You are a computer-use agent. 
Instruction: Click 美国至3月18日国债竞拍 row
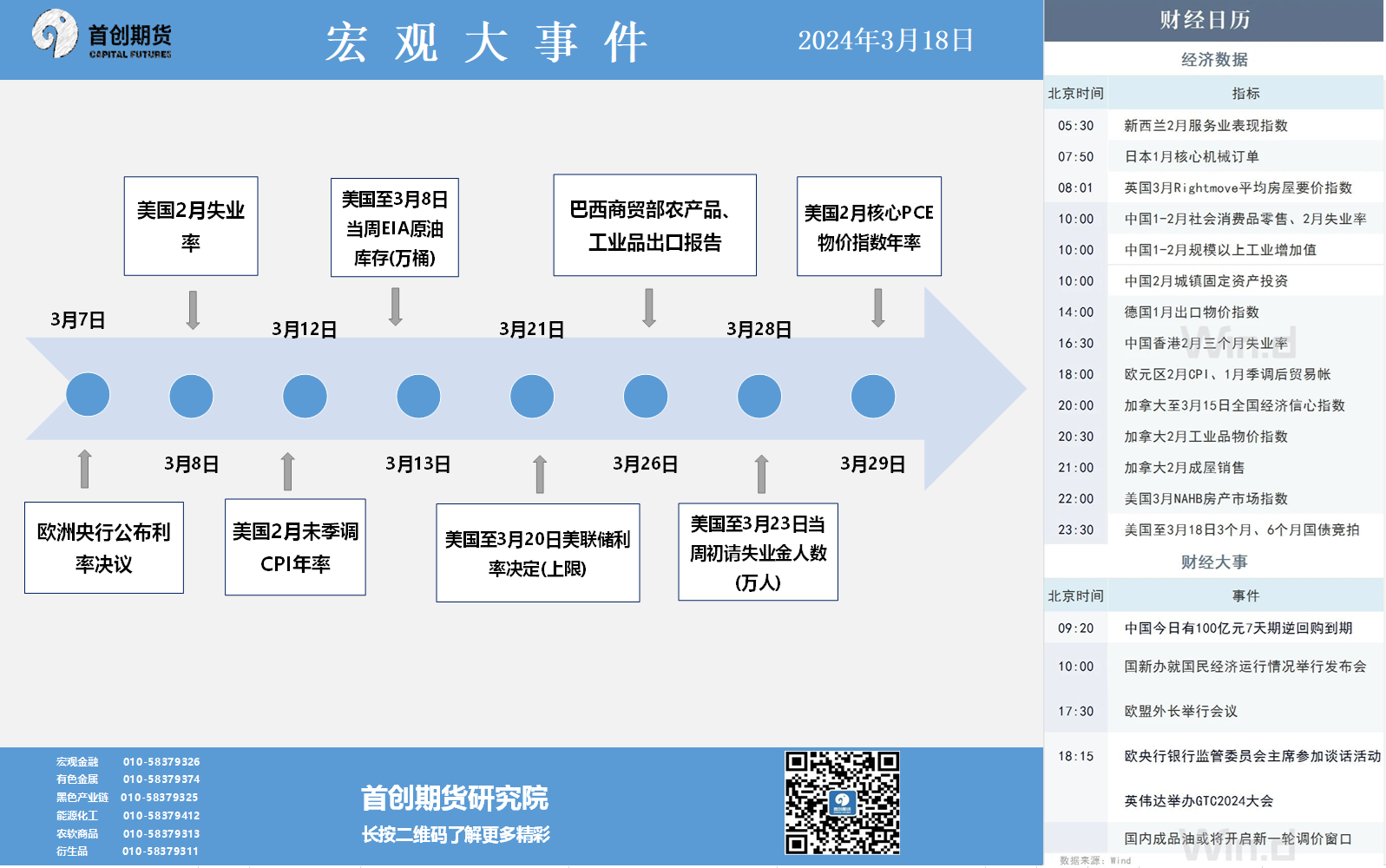(x=1213, y=529)
